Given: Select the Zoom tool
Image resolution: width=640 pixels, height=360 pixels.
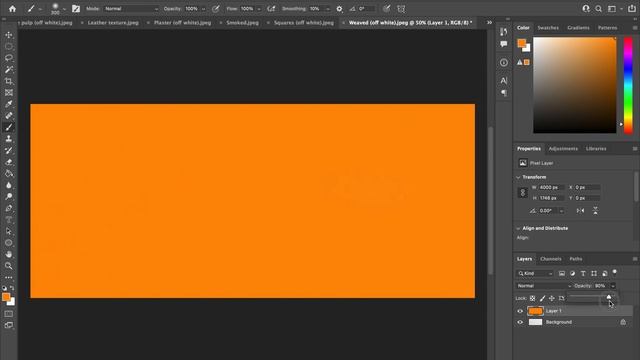Looking at the screenshot, I should [x=9, y=266].
